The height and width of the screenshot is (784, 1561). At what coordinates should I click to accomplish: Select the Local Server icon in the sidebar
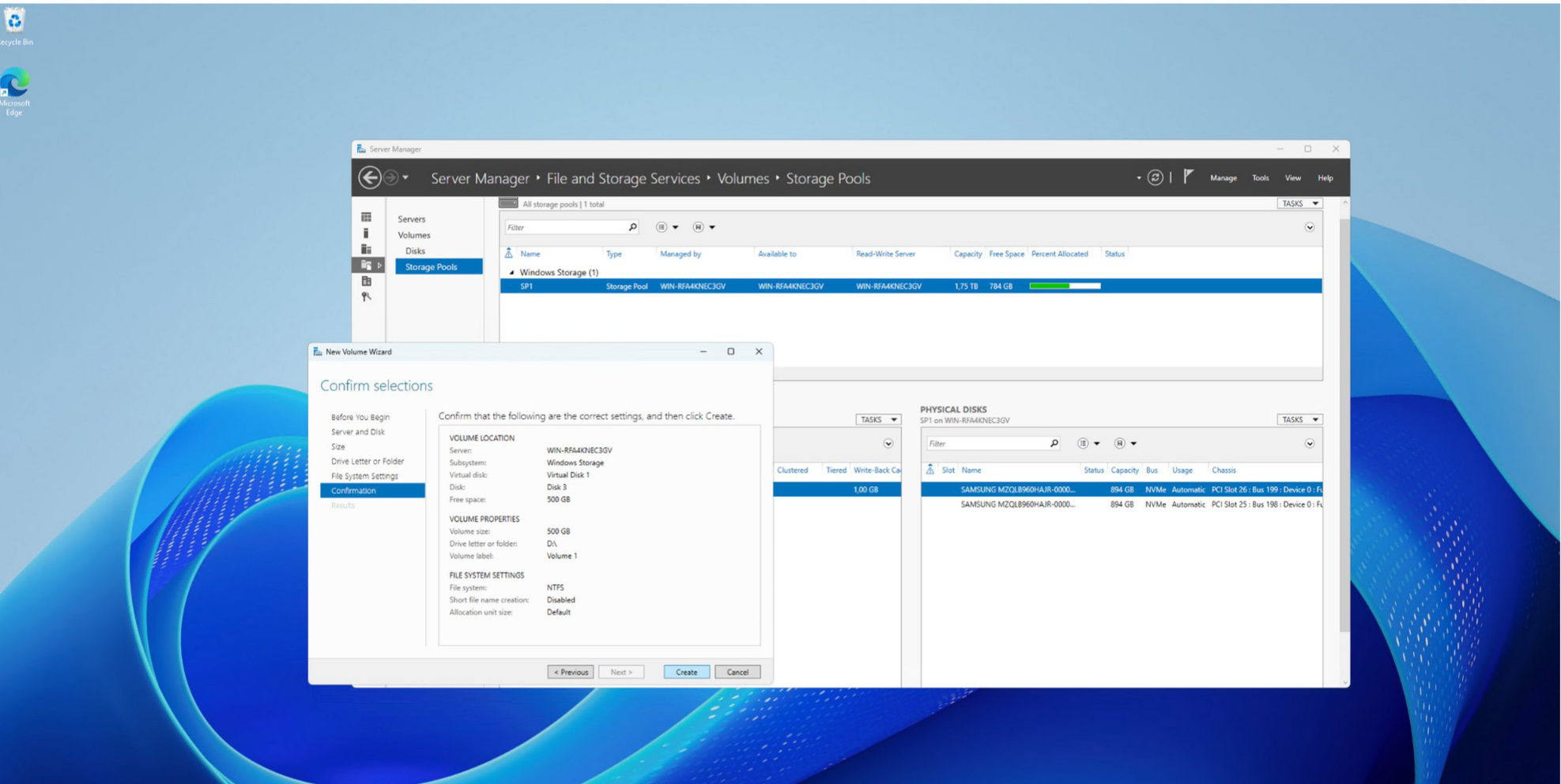[366, 233]
